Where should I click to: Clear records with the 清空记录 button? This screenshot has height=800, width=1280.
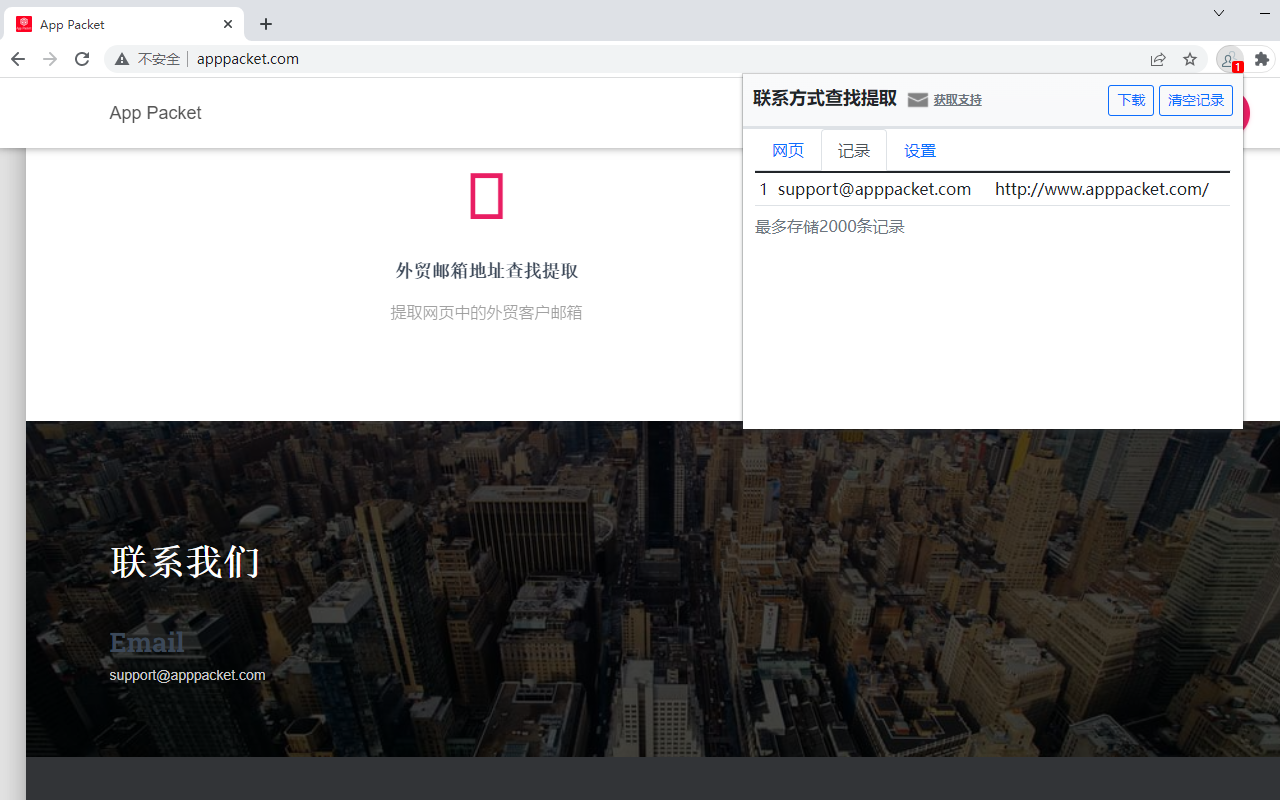(1195, 100)
